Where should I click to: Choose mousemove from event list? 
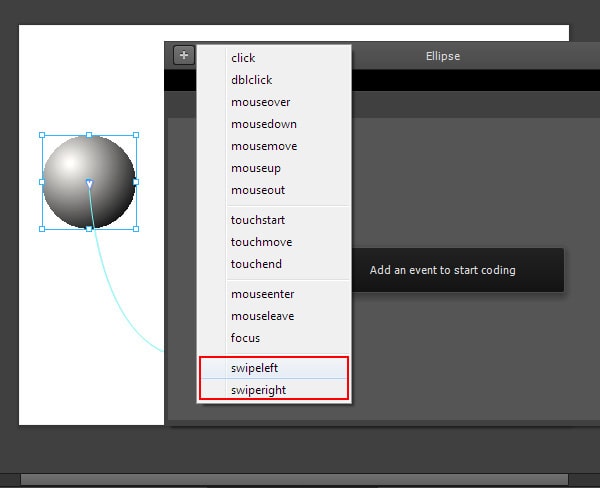[x=274, y=146]
